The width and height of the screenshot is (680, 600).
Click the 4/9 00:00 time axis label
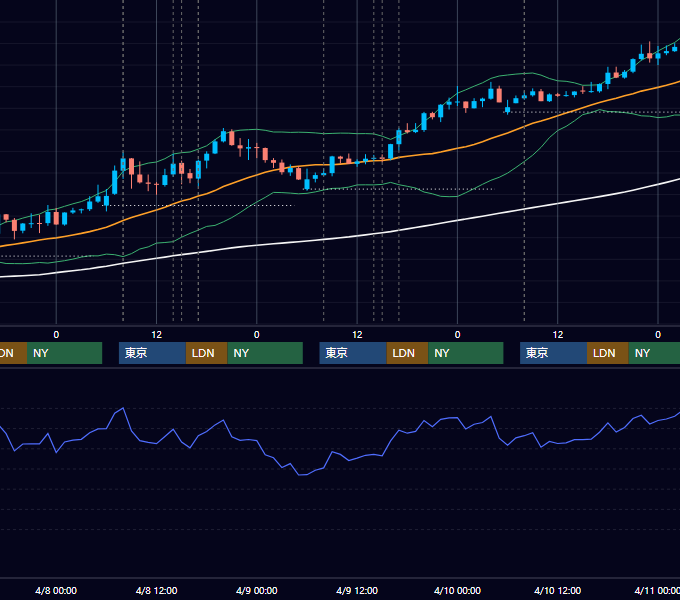(x=257, y=590)
